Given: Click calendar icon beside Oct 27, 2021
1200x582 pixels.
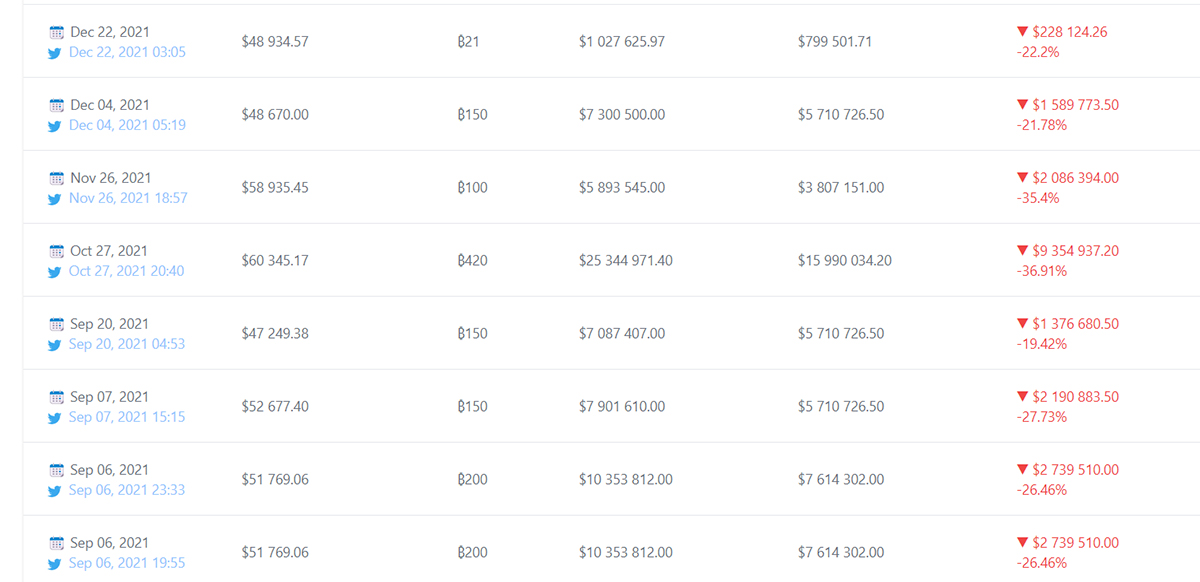Looking at the screenshot, I should point(57,251).
